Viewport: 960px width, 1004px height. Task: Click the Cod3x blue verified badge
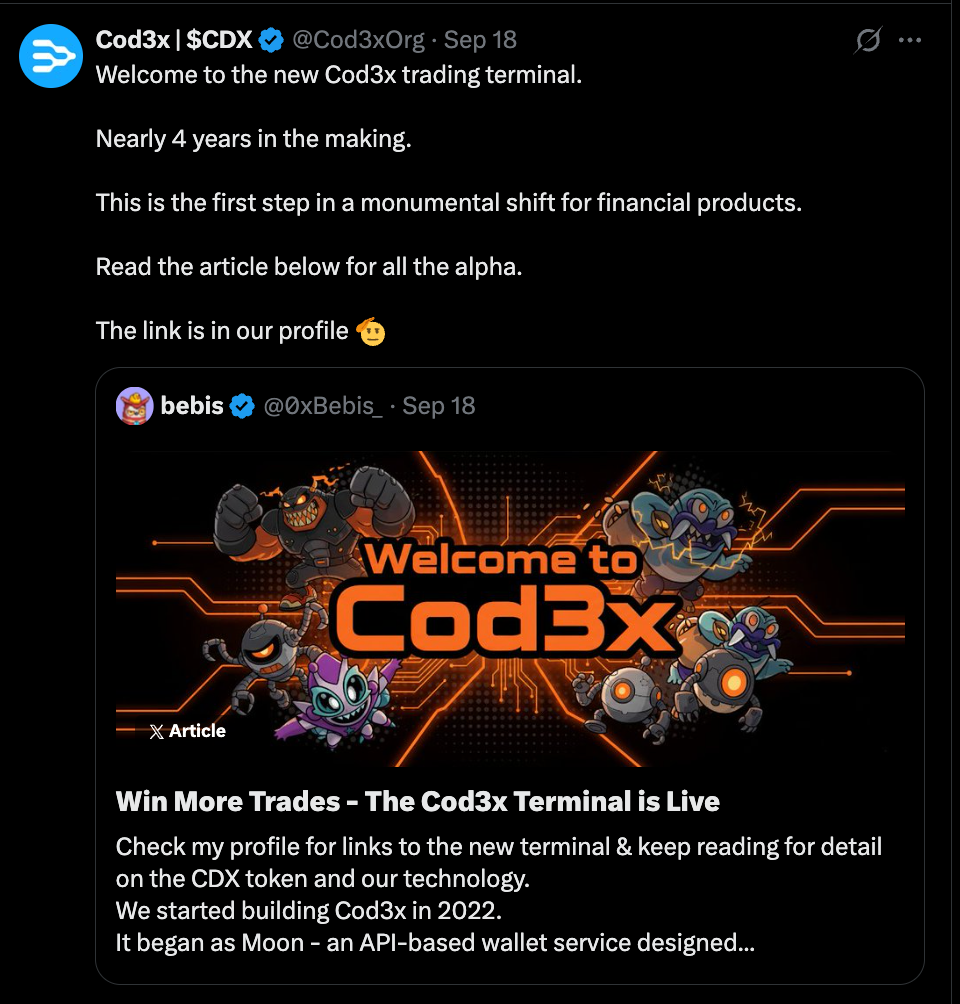pos(271,40)
